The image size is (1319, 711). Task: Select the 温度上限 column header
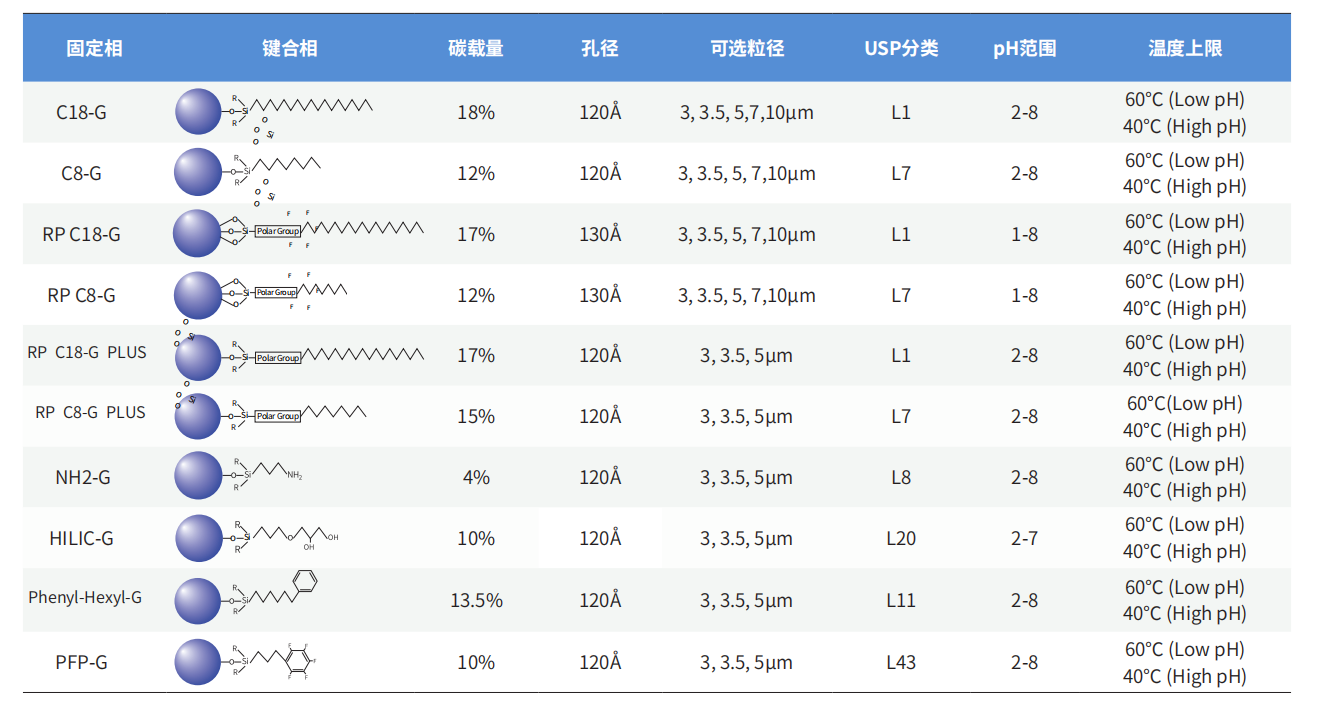pyautogui.click(x=1185, y=48)
